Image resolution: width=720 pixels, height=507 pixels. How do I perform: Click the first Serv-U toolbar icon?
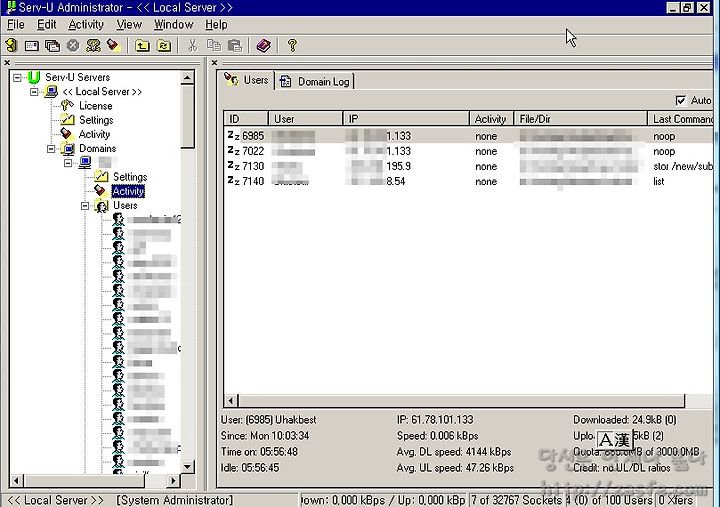click(x=11, y=45)
